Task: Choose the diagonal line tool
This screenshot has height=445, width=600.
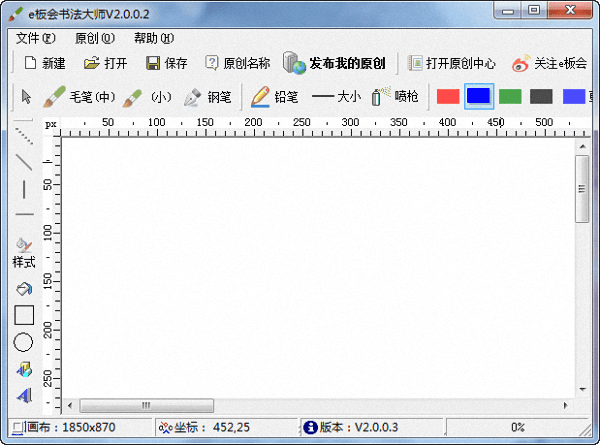Action: 24,162
